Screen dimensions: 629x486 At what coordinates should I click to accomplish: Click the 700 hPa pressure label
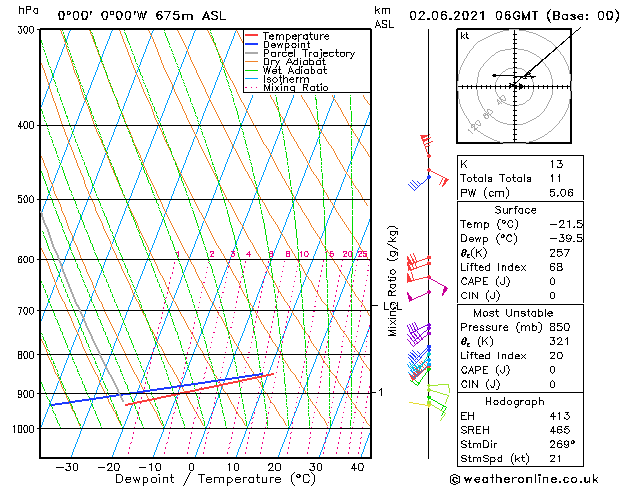tap(28, 311)
